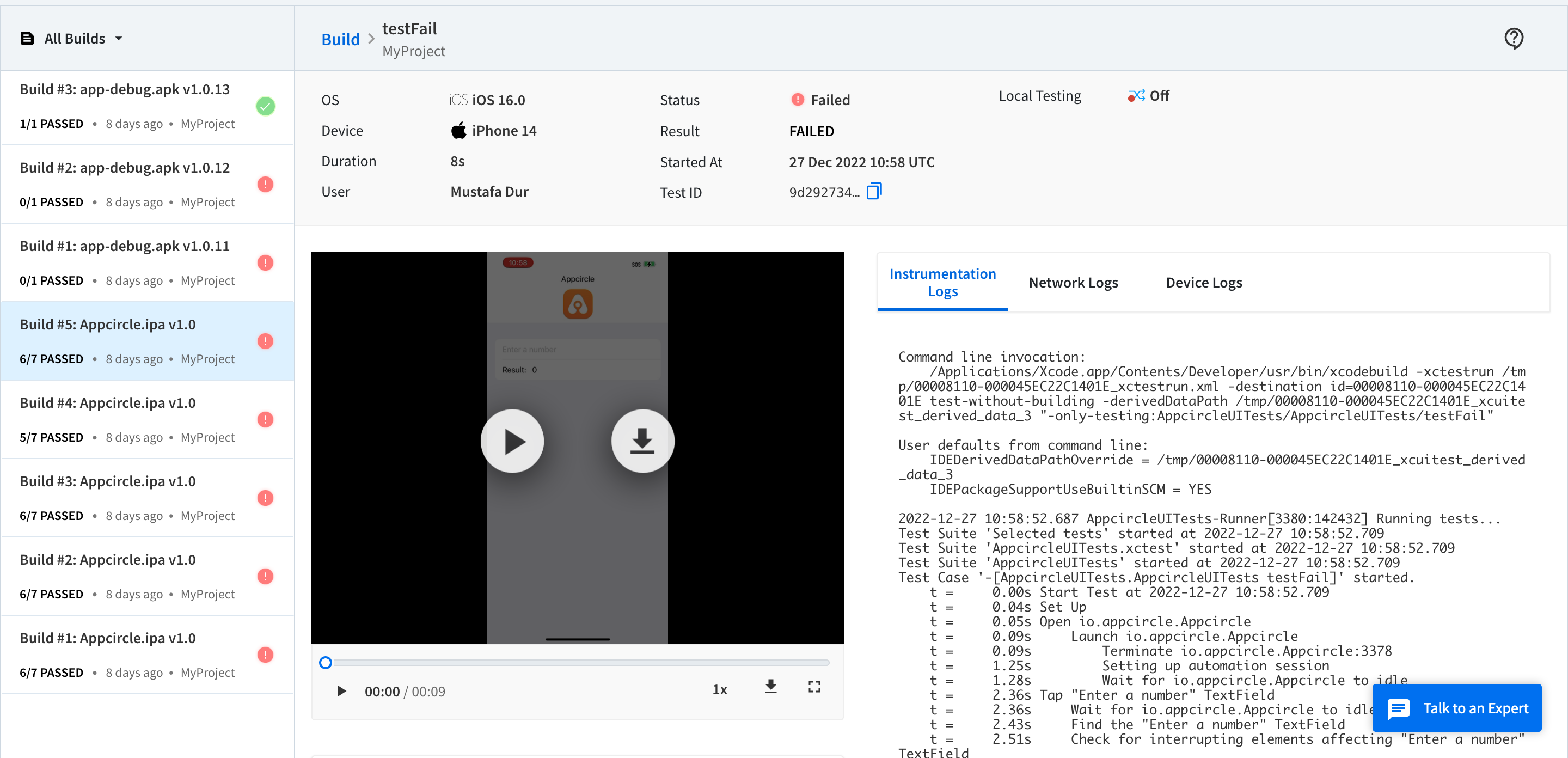
Task: Click the Local Testing Off label
Action: click(1159, 96)
